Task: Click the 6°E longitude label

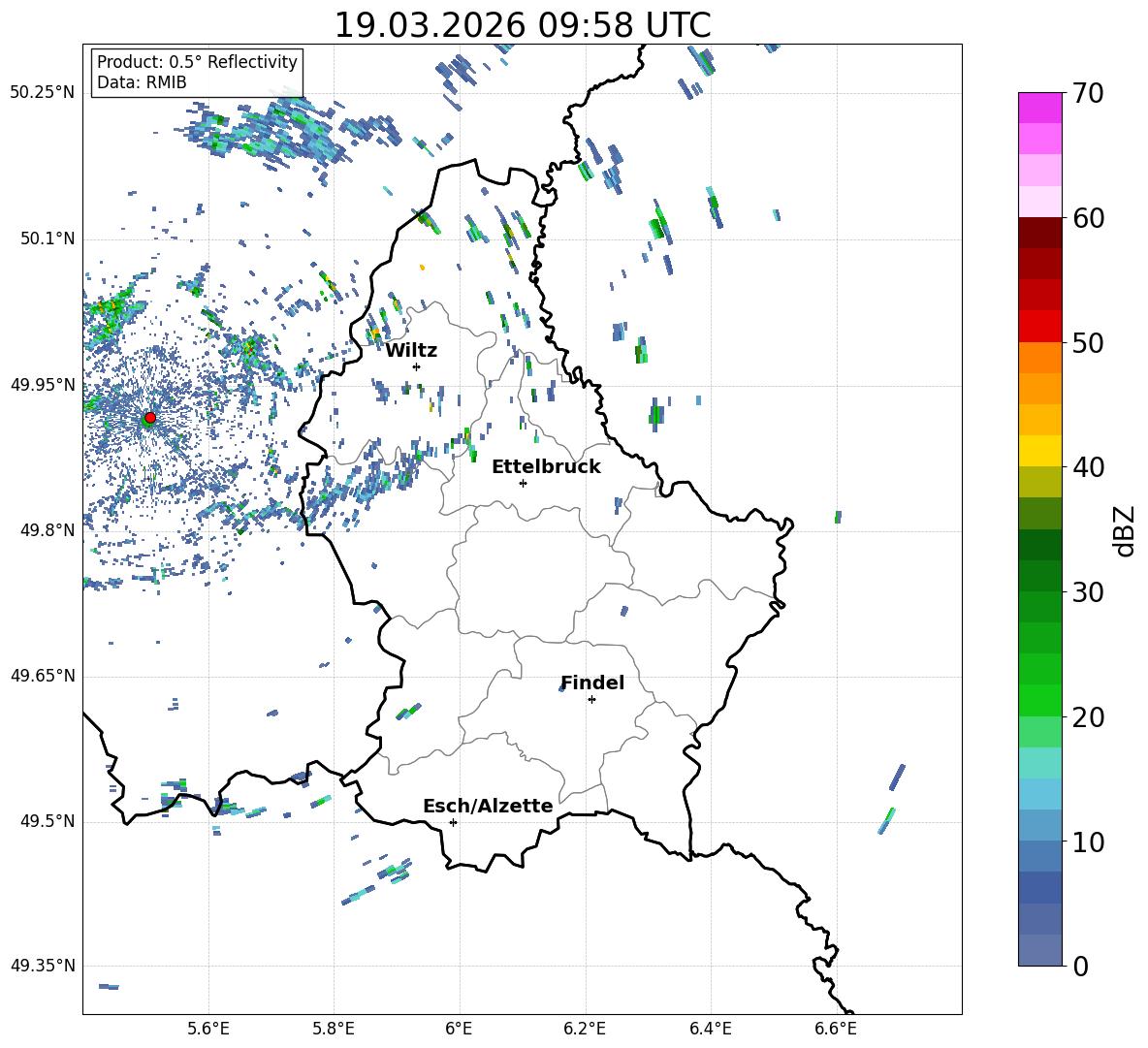Action: tap(459, 1029)
